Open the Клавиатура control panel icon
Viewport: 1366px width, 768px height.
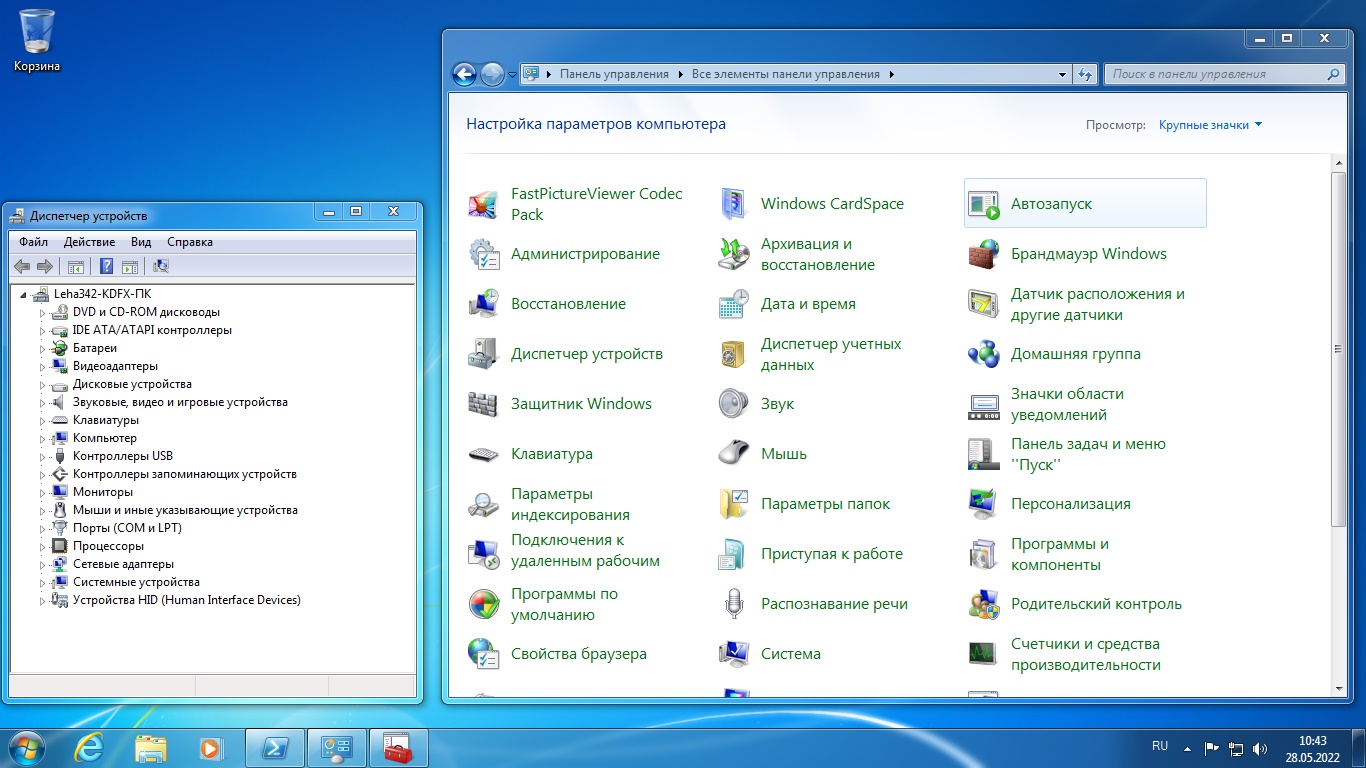point(484,454)
